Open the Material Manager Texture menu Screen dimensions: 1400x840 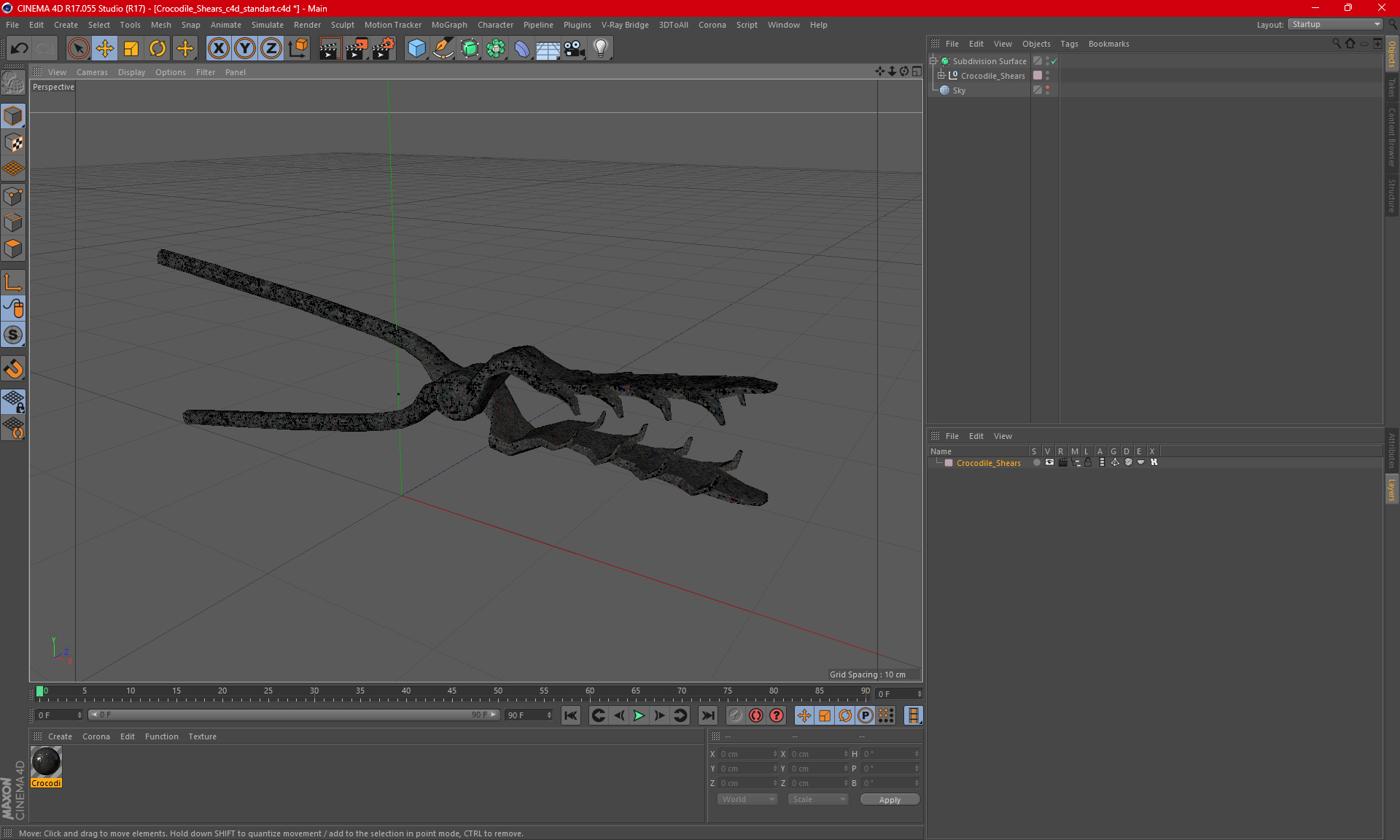point(202,736)
